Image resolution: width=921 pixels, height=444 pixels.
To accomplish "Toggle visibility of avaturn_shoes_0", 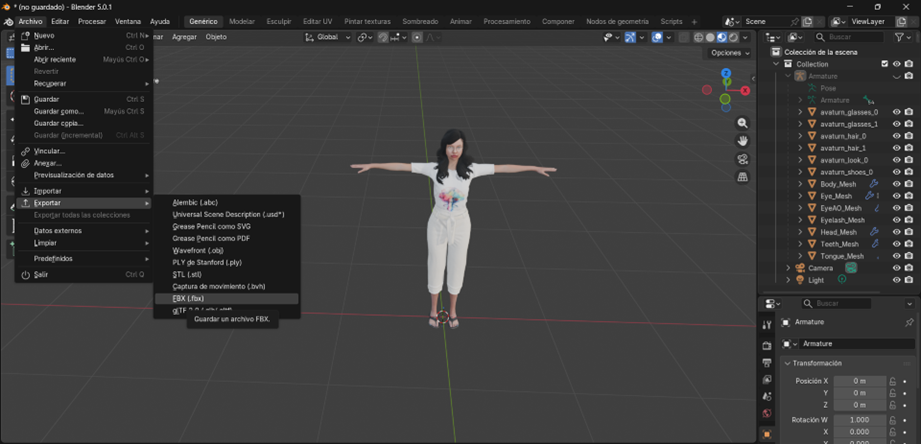I will (x=897, y=172).
